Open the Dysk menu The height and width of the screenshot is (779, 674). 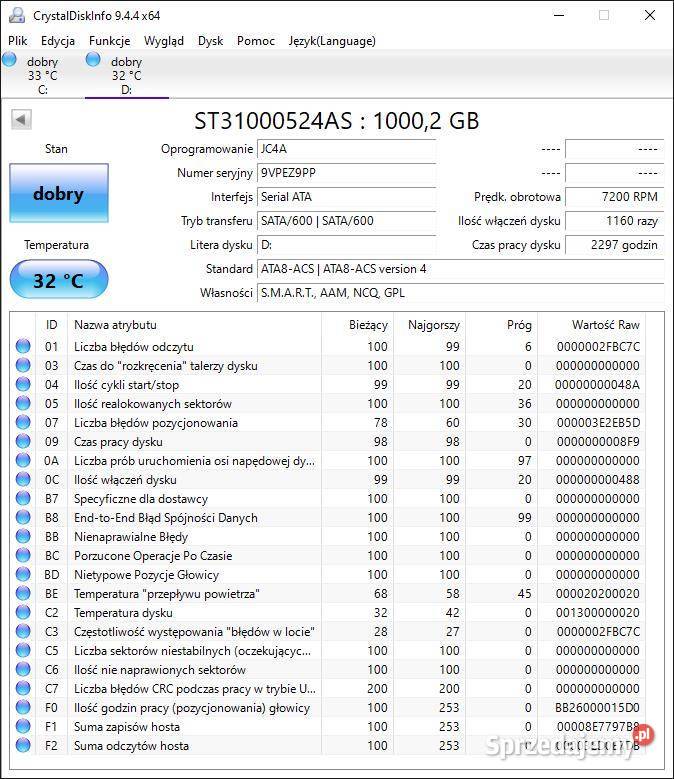coord(210,41)
